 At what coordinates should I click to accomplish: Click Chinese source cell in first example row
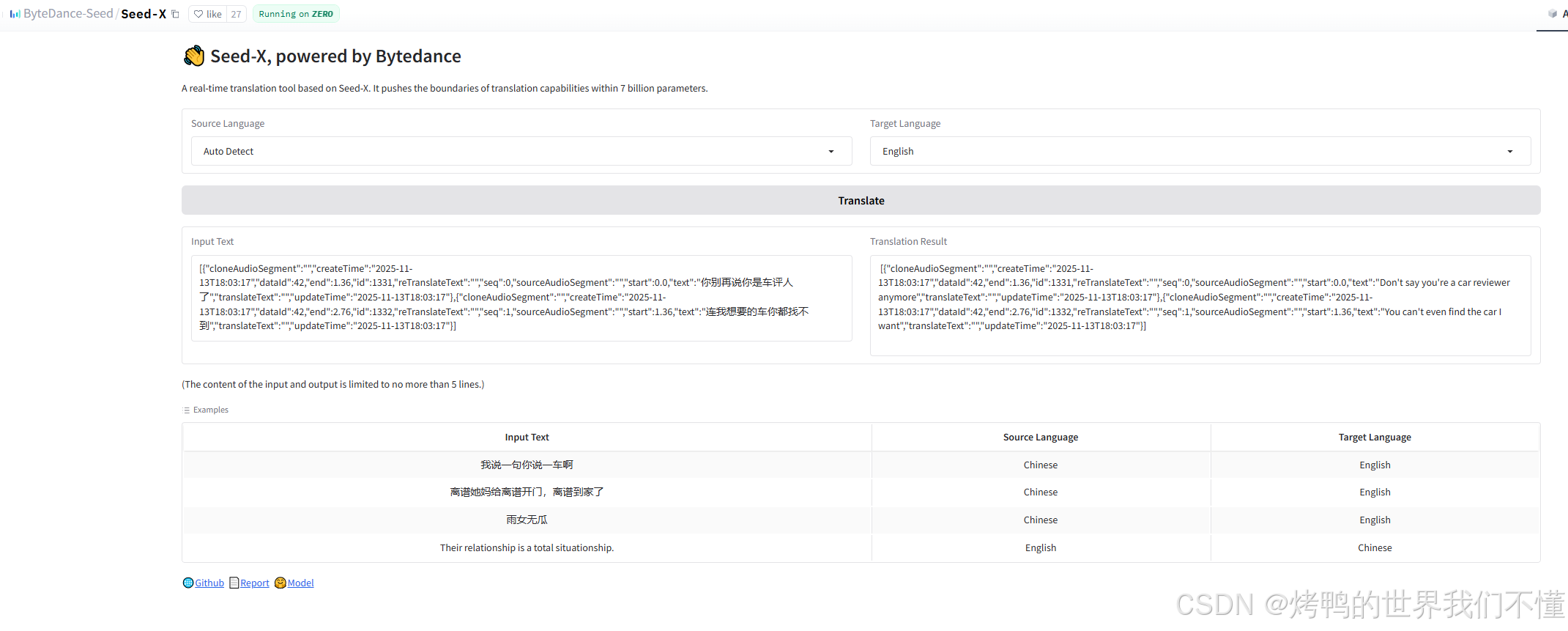(1041, 465)
